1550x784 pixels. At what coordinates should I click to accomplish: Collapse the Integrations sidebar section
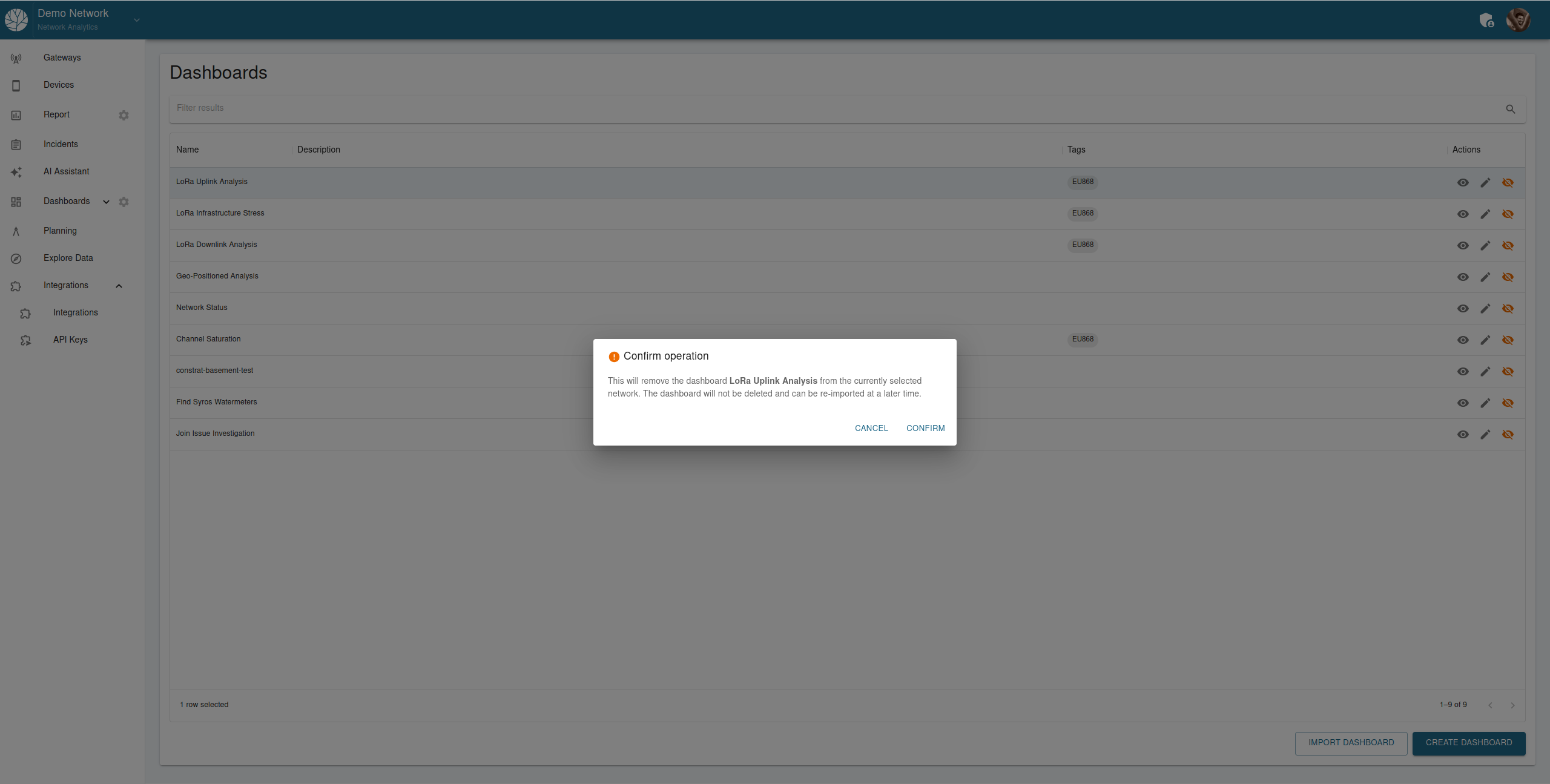pyautogui.click(x=119, y=286)
